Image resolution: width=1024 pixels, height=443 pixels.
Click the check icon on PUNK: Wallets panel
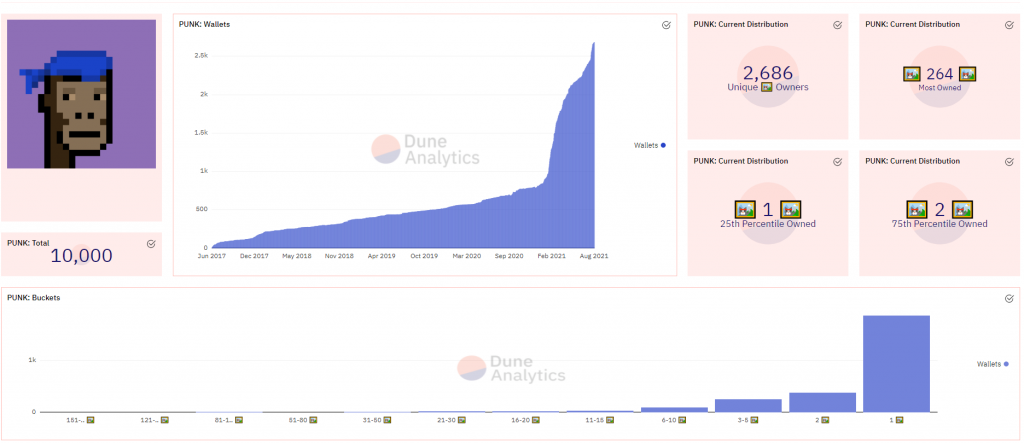[x=666, y=25]
